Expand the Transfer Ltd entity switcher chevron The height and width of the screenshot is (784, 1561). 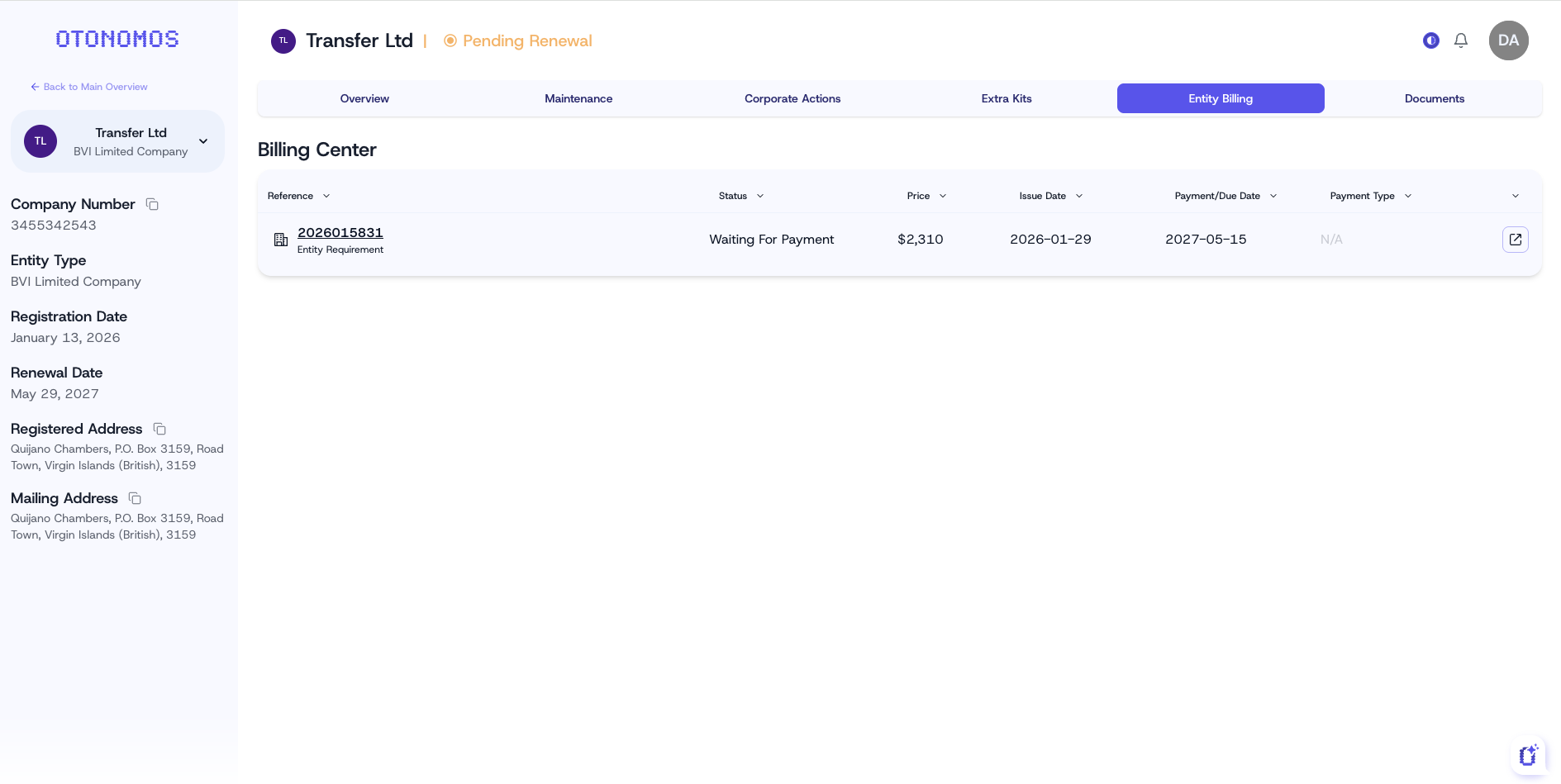202,141
